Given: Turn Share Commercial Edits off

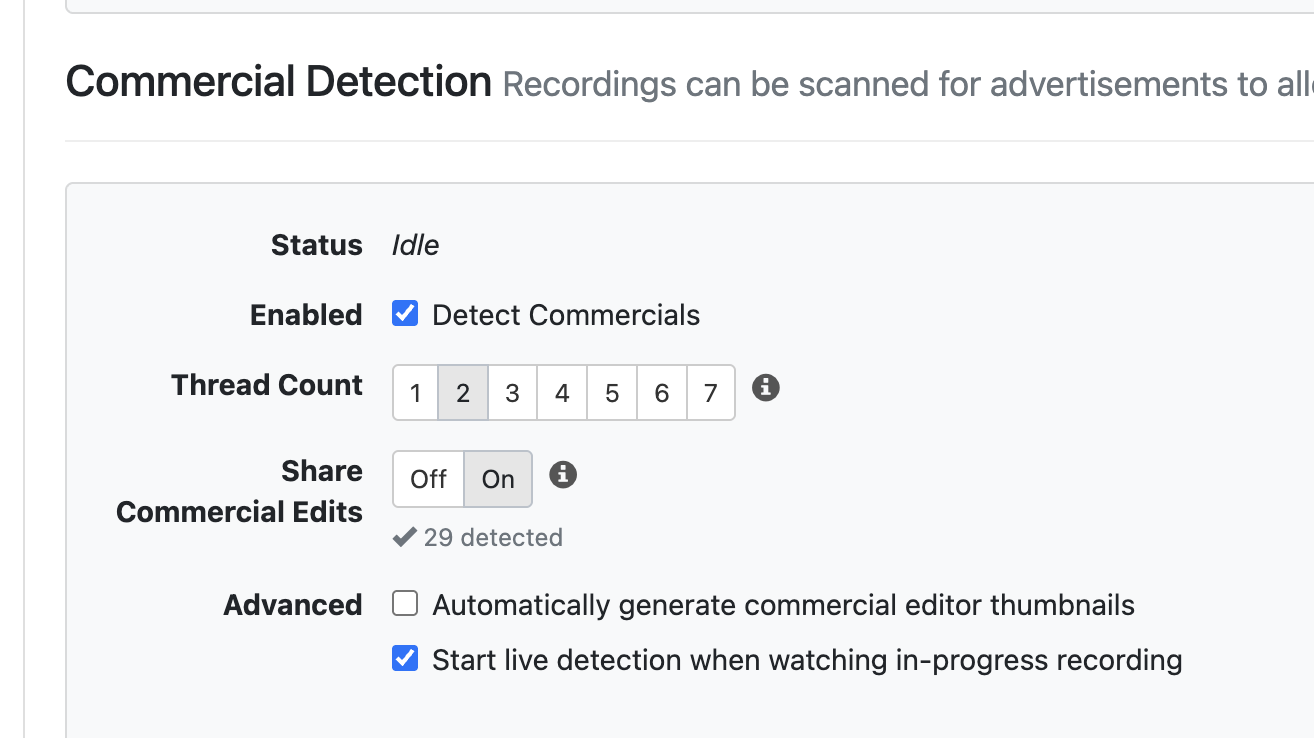Looking at the screenshot, I should coord(428,479).
